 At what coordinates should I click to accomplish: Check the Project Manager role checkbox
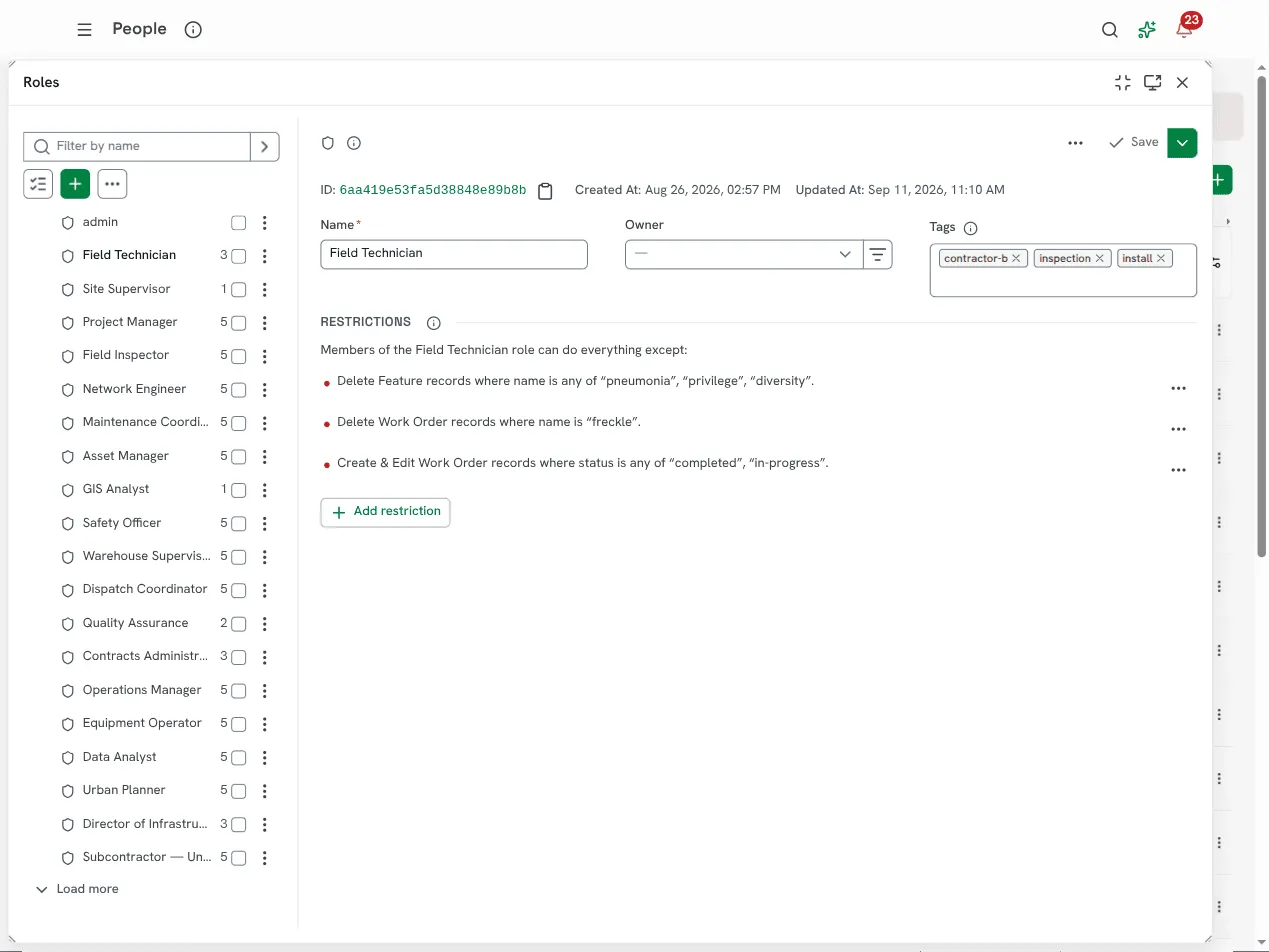click(x=238, y=323)
